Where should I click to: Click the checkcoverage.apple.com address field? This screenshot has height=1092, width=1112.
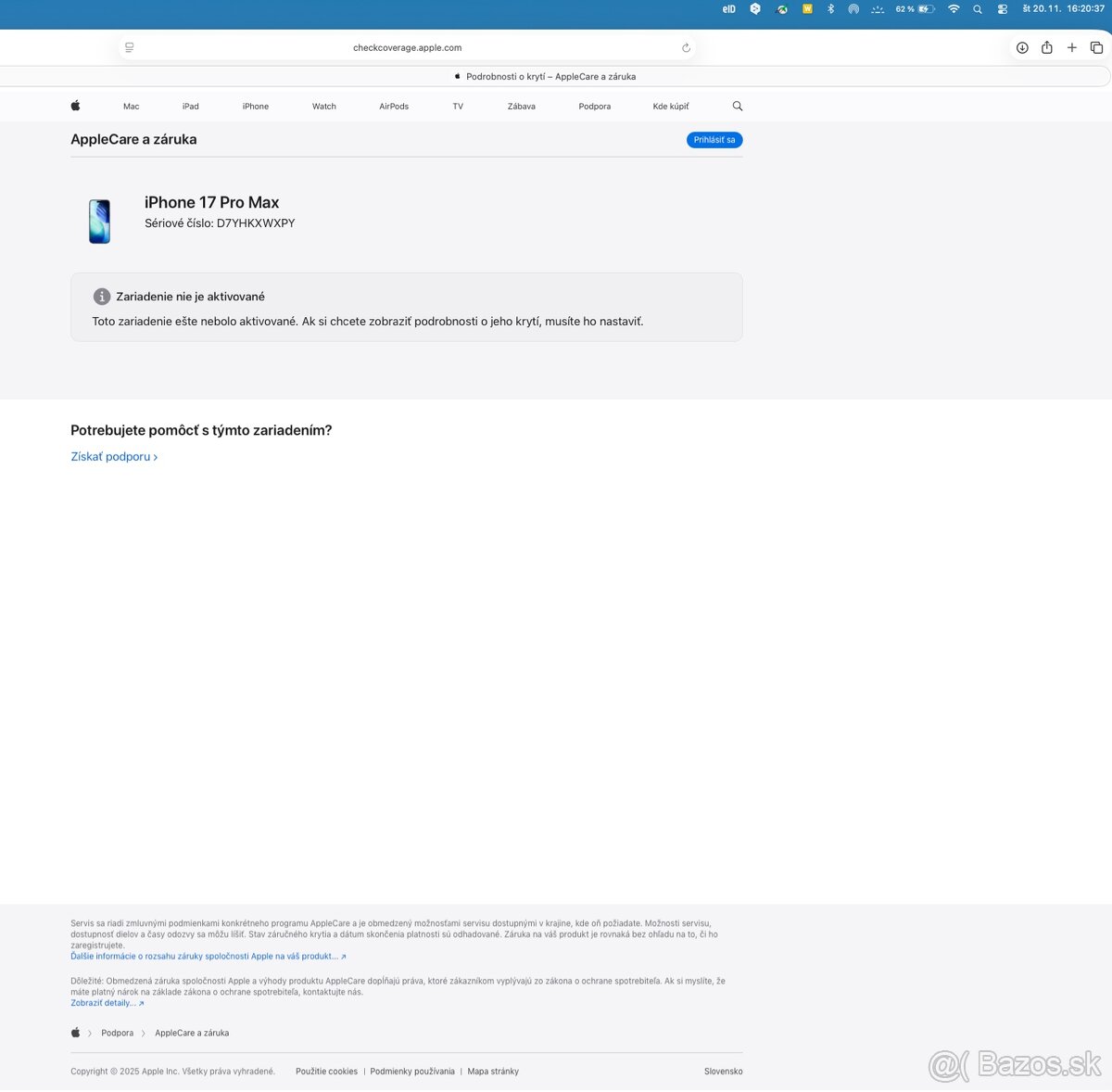pyautogui.click(x=408, y=48)
